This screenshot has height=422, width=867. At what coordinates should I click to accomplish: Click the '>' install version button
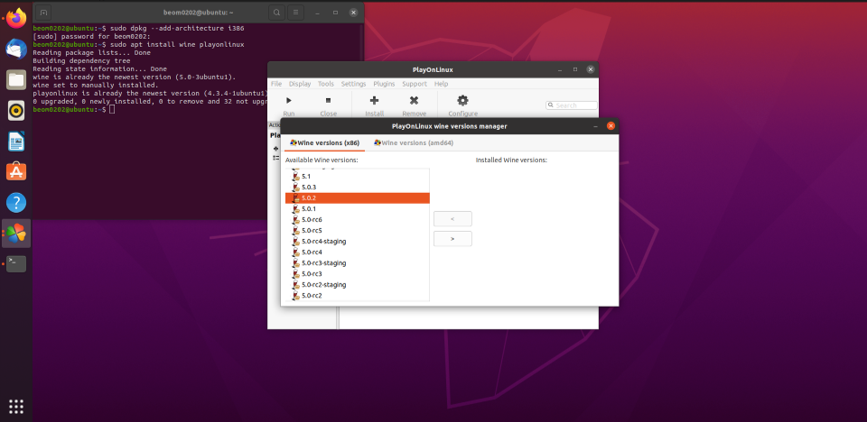pyautogui.click(x=452, y=239)
